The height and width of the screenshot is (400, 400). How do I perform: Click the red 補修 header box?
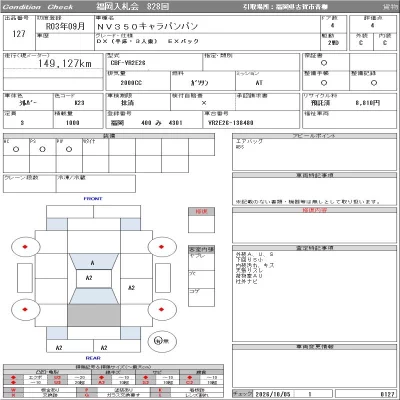(x=201, y=212)
